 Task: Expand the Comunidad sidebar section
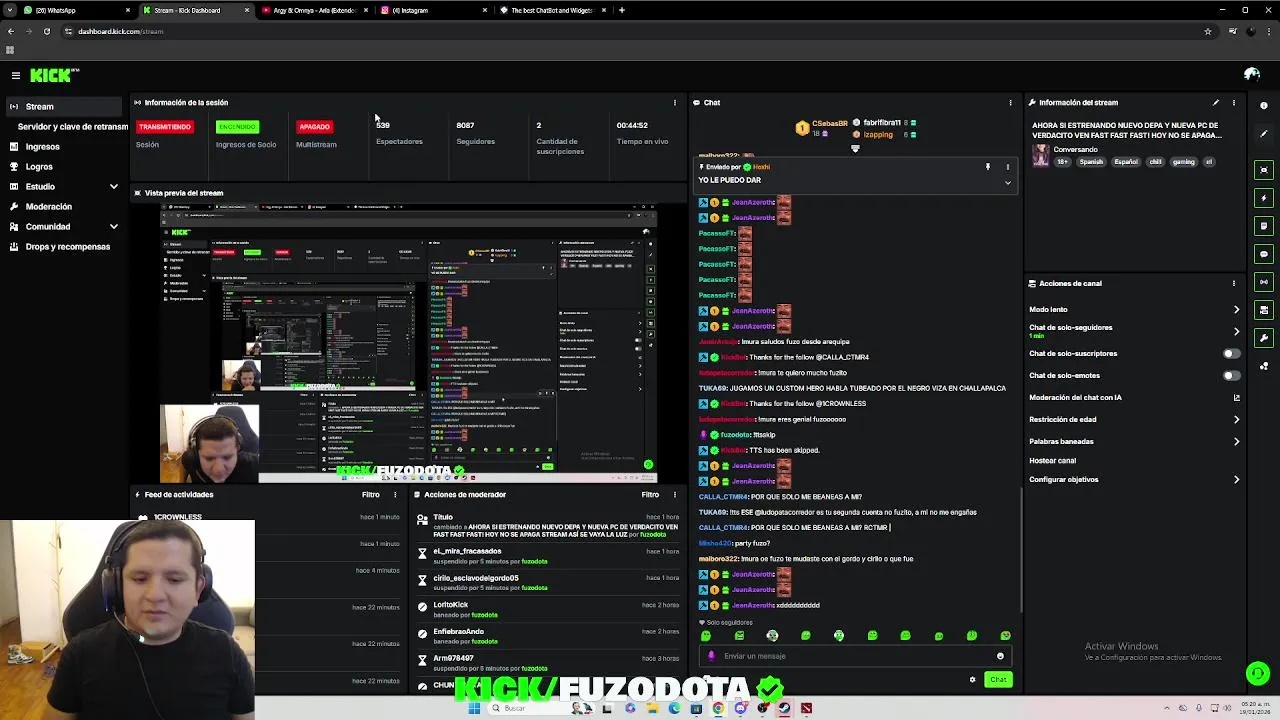[x=113, y=226]
